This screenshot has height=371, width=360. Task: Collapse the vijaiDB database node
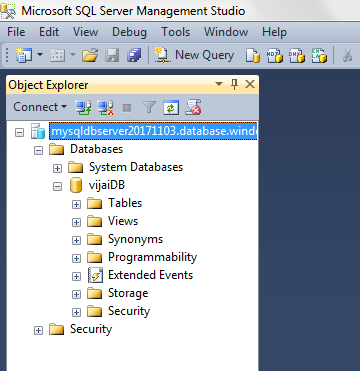pyautogui.click(x=58, y=186)
